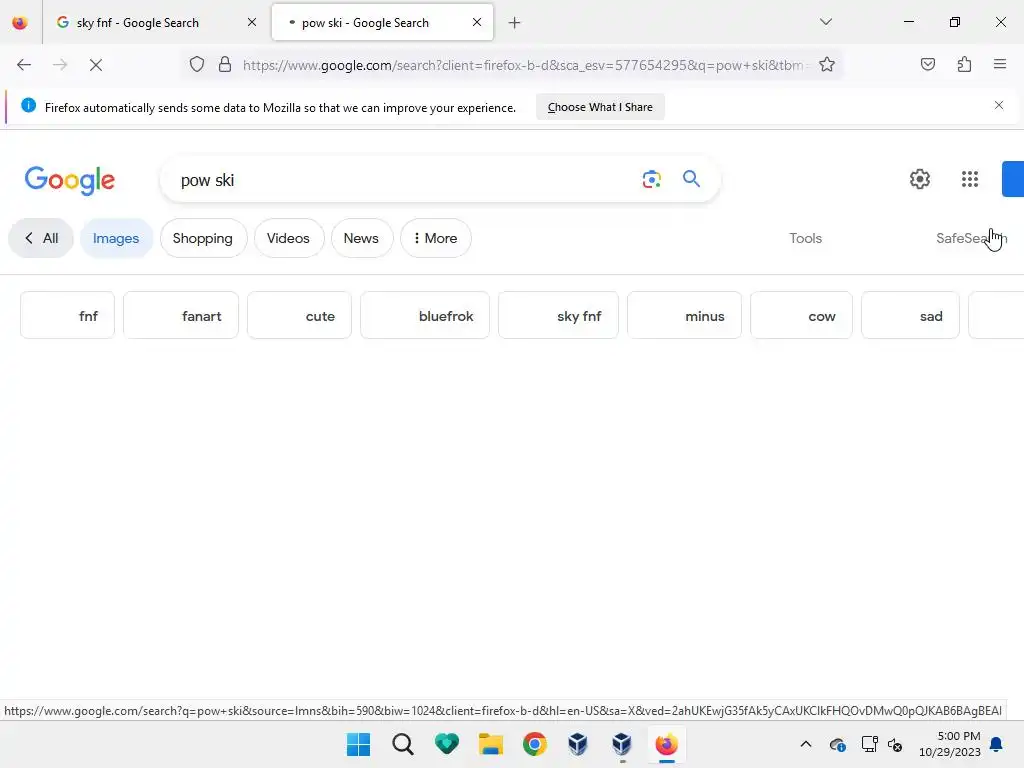Switch to Videos results
Image resolution: width=1024 pixels, height=768 pixels.
tap(289, 238)
